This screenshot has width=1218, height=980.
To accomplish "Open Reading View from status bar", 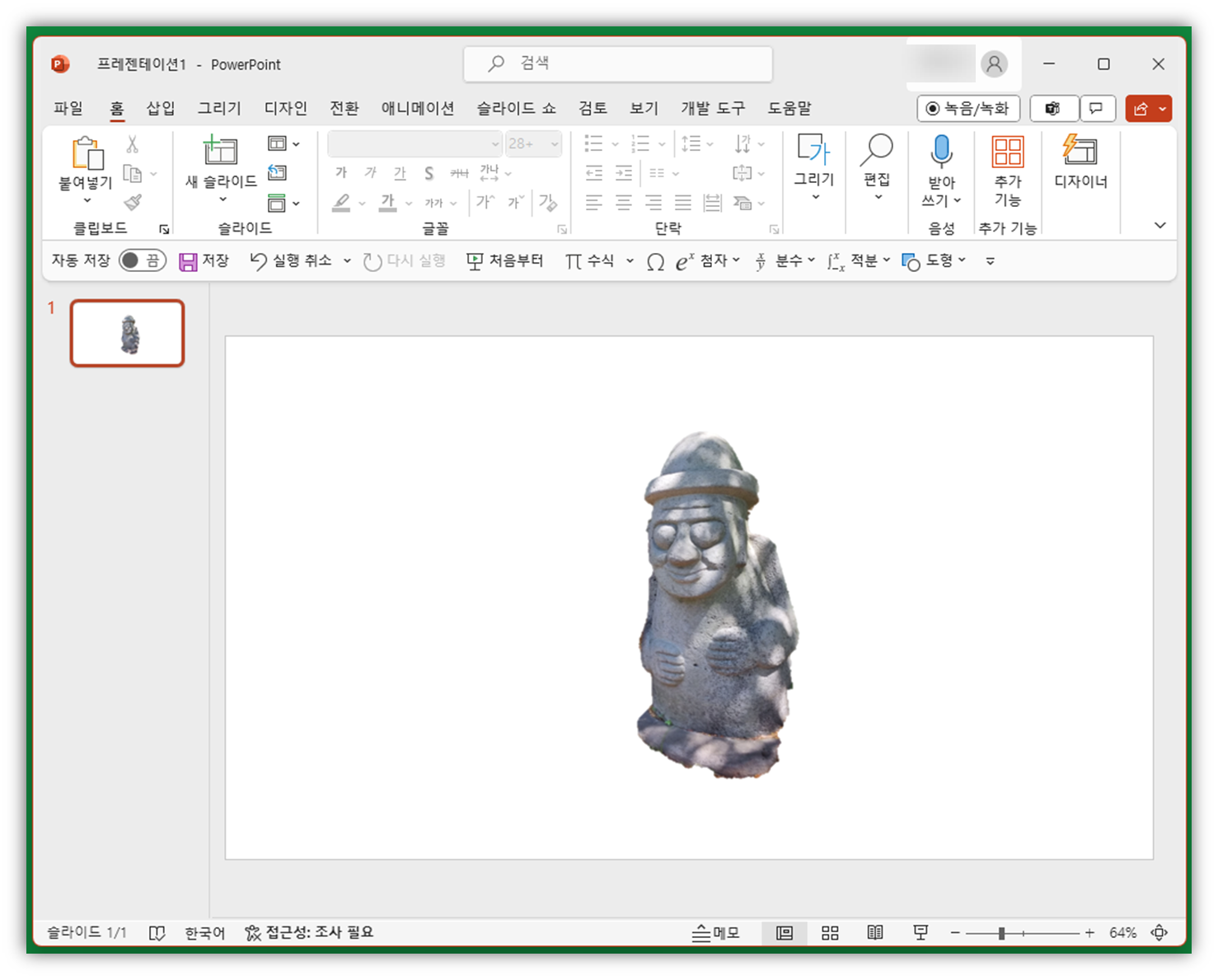I will tap(875, 932).
